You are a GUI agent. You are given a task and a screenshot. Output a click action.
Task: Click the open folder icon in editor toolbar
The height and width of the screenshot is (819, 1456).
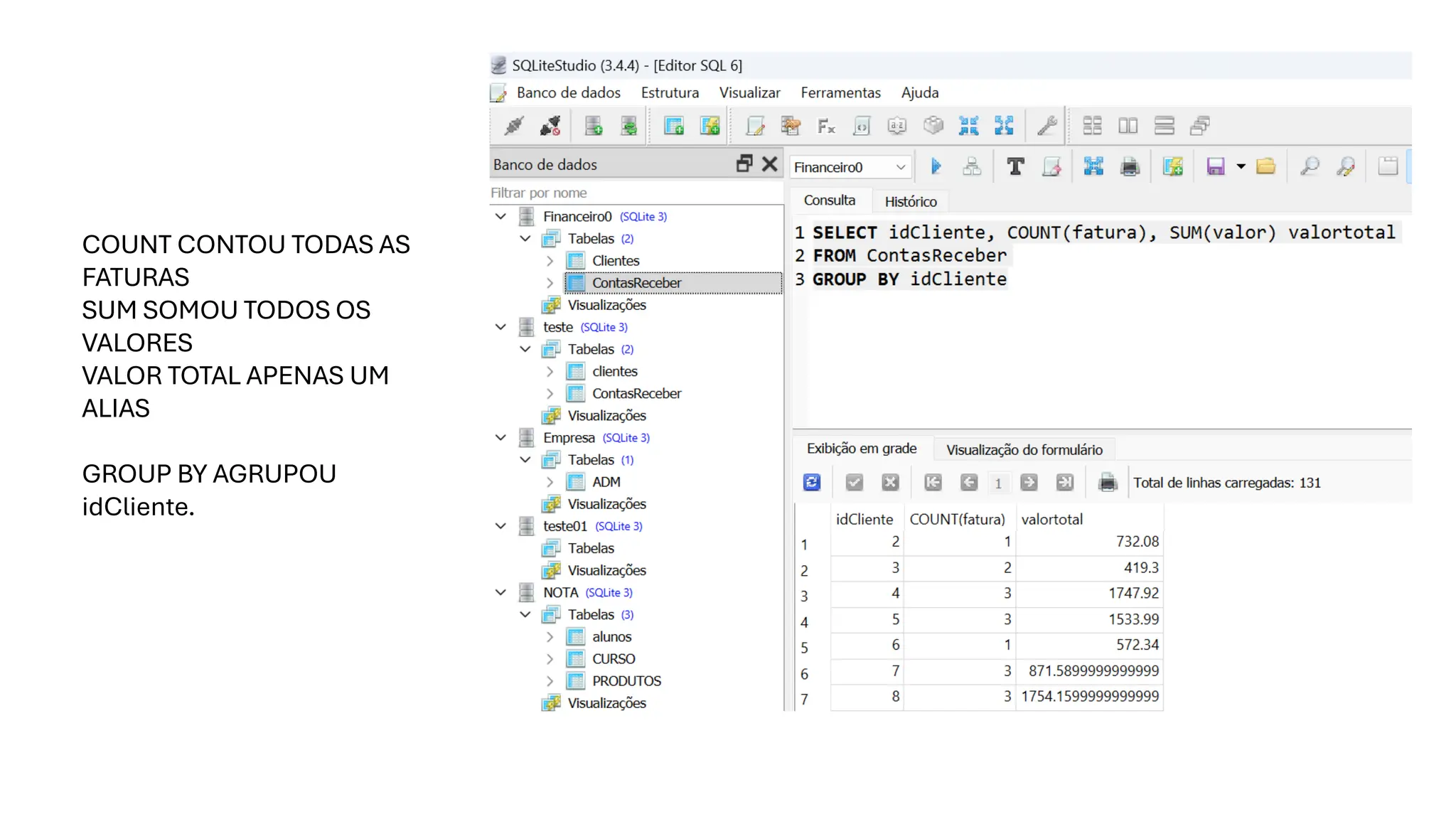(1265, 166)
